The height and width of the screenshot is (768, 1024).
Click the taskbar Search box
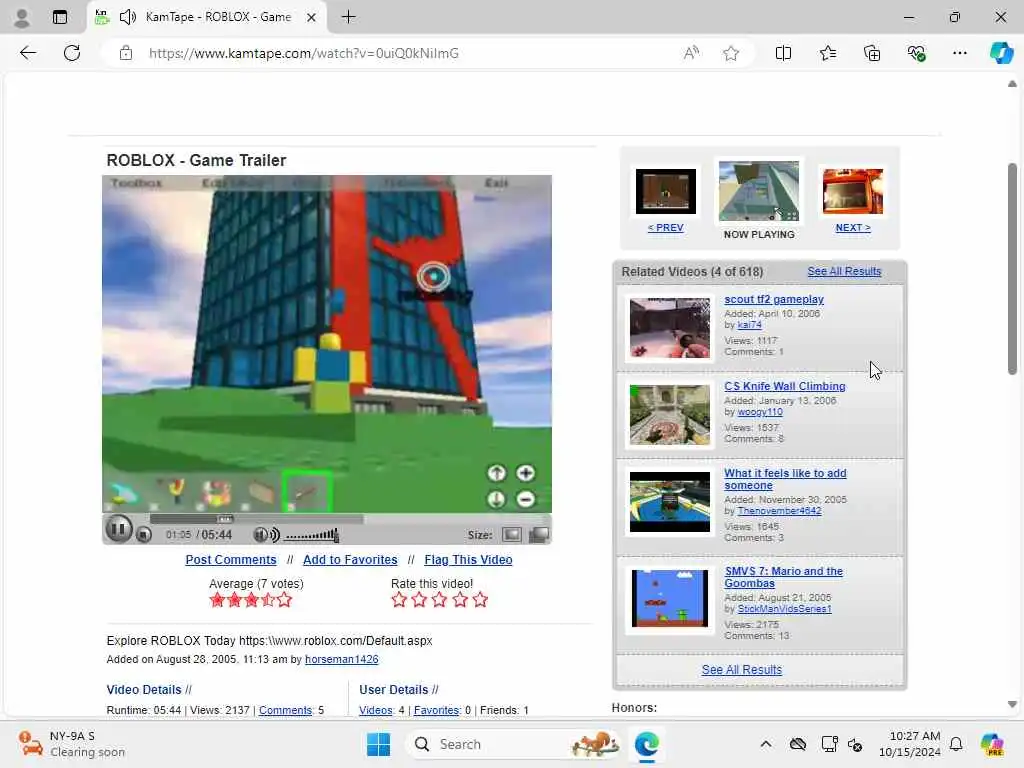pos(513,744)
